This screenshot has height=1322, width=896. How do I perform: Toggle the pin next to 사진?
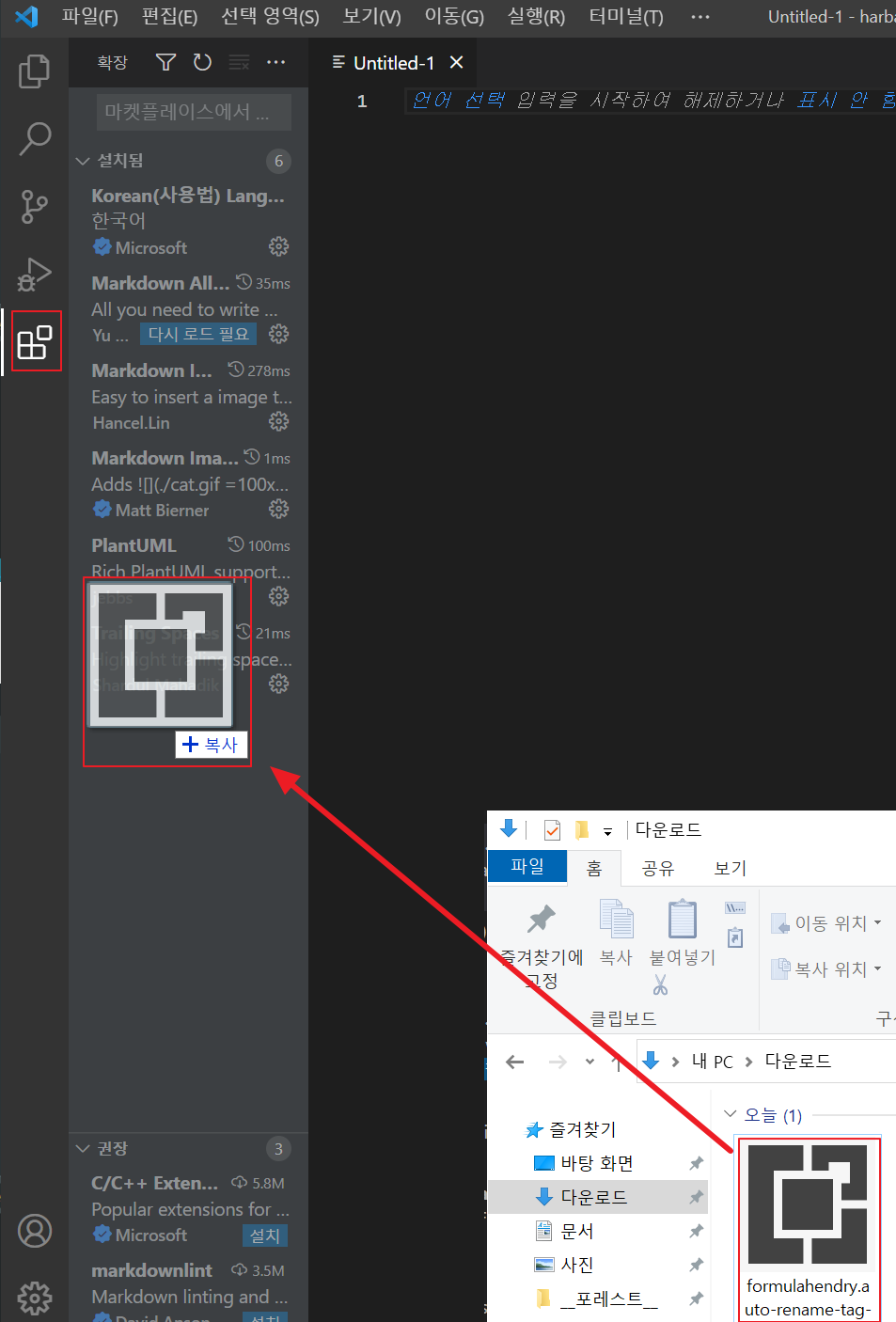point(696,1264)
